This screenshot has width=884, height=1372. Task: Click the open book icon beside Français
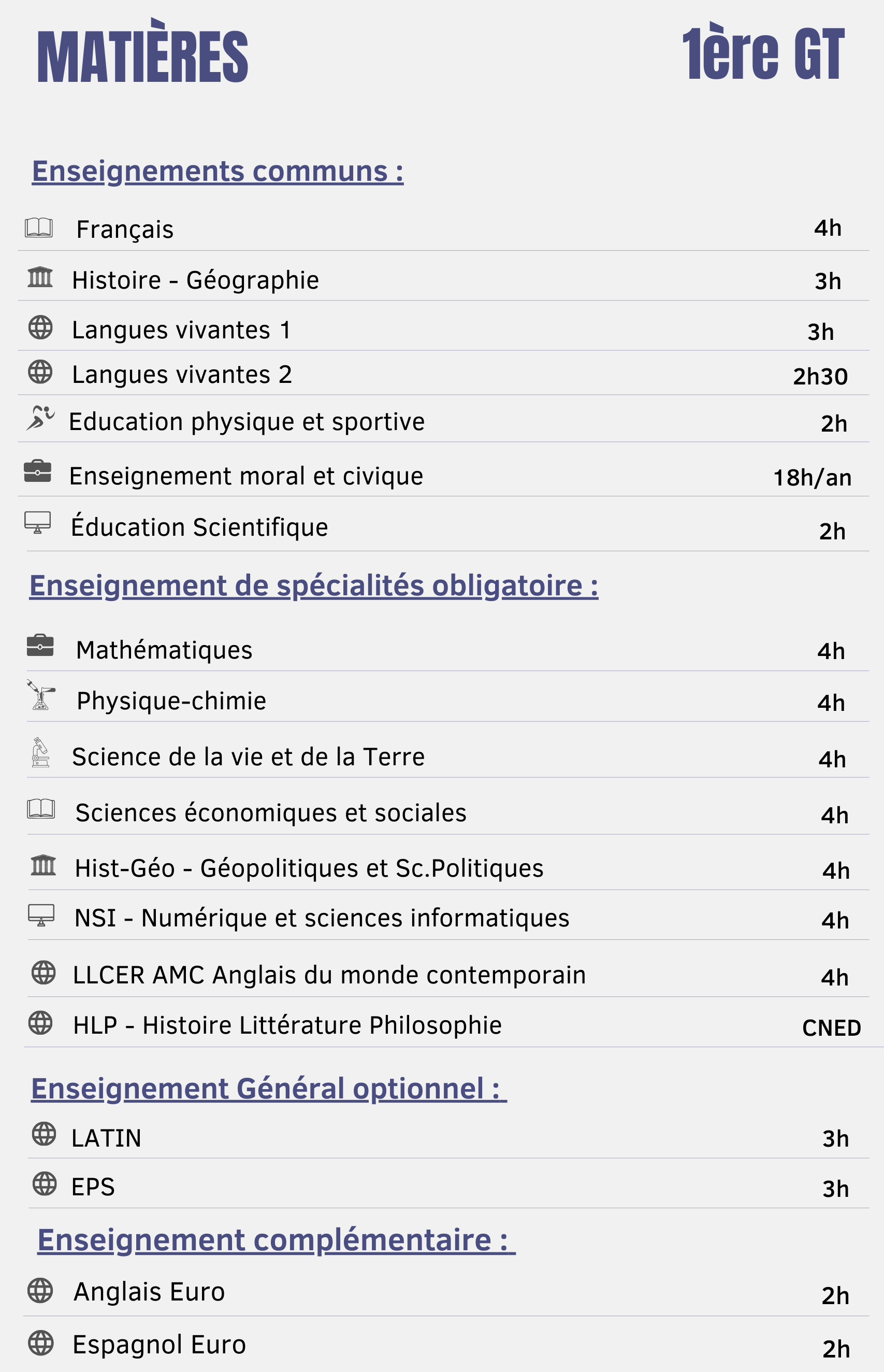coord(39,227)
